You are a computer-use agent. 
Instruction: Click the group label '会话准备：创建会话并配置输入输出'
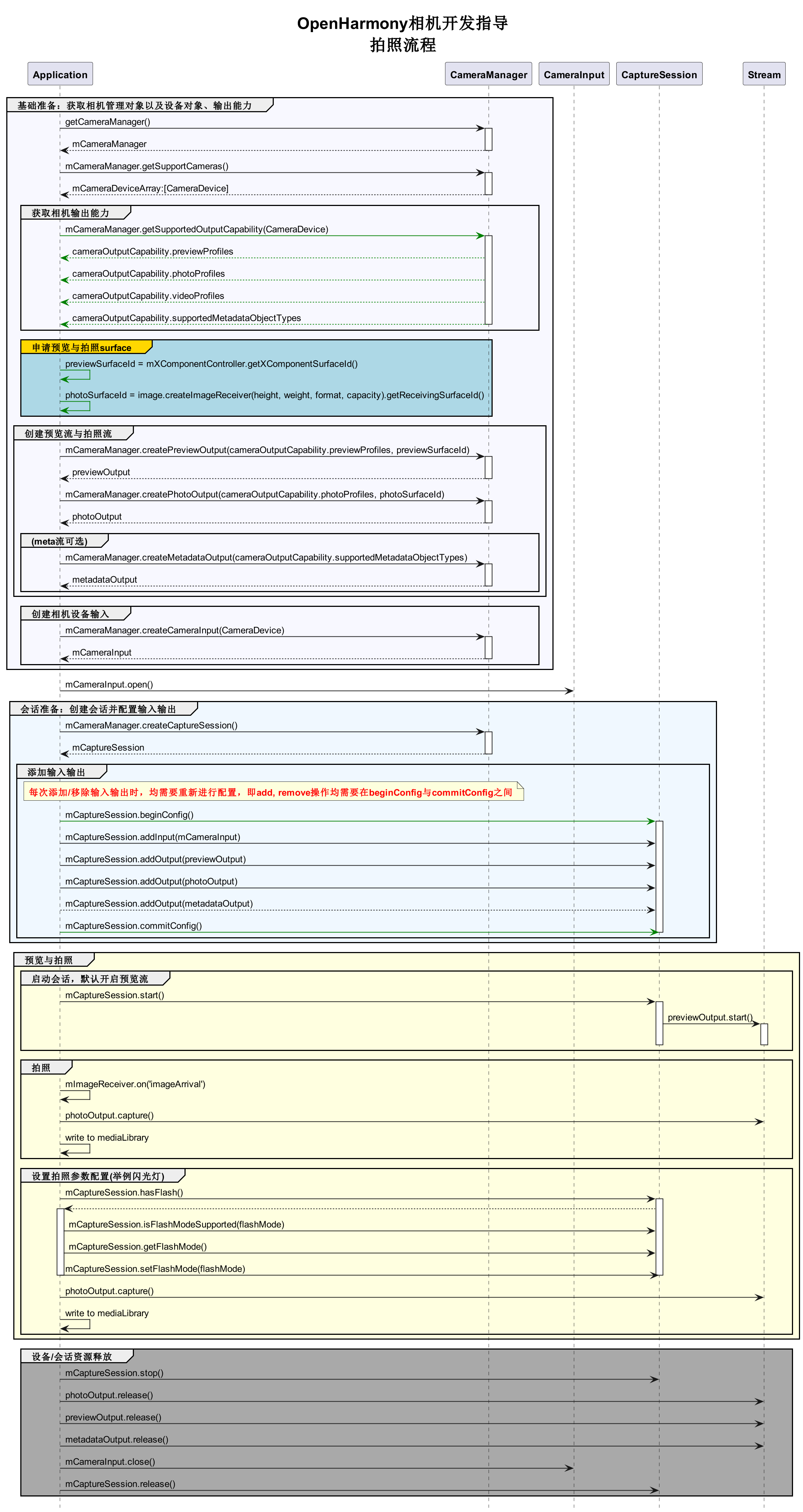click(98, 709)
